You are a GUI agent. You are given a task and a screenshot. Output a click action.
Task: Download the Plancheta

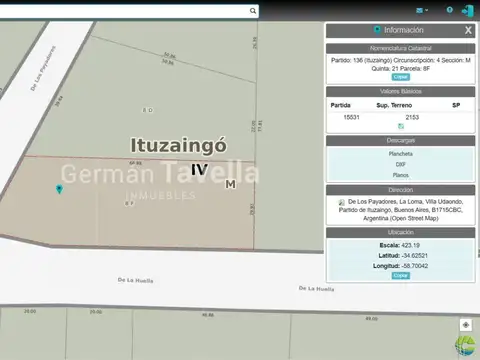click(400, 154)
